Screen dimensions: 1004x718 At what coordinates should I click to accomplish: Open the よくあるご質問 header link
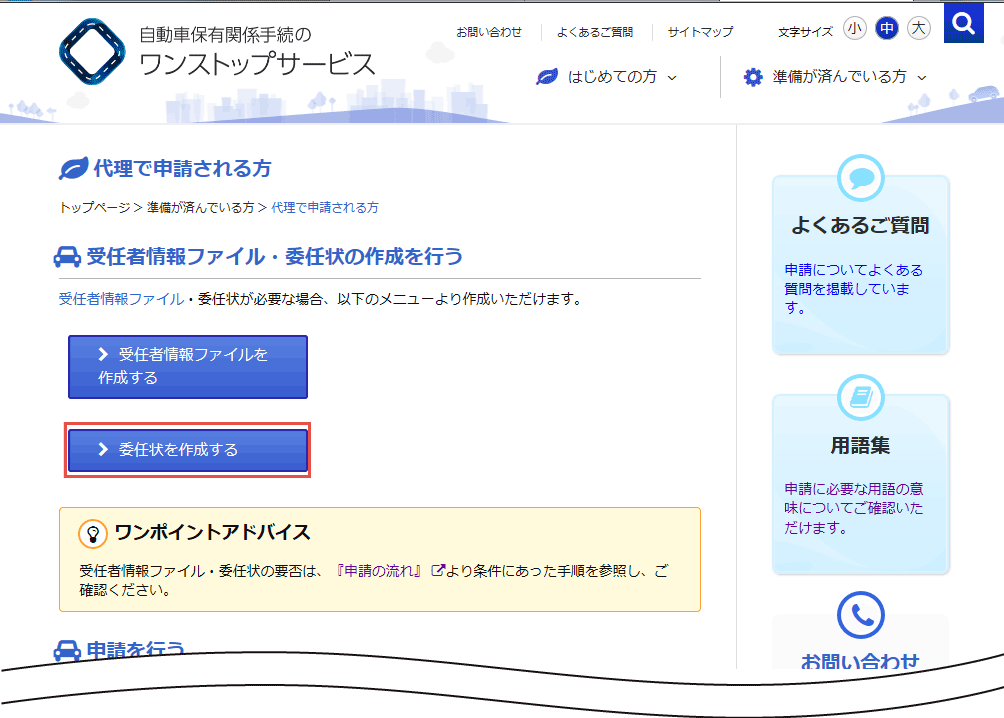click(x=595, y=32)
